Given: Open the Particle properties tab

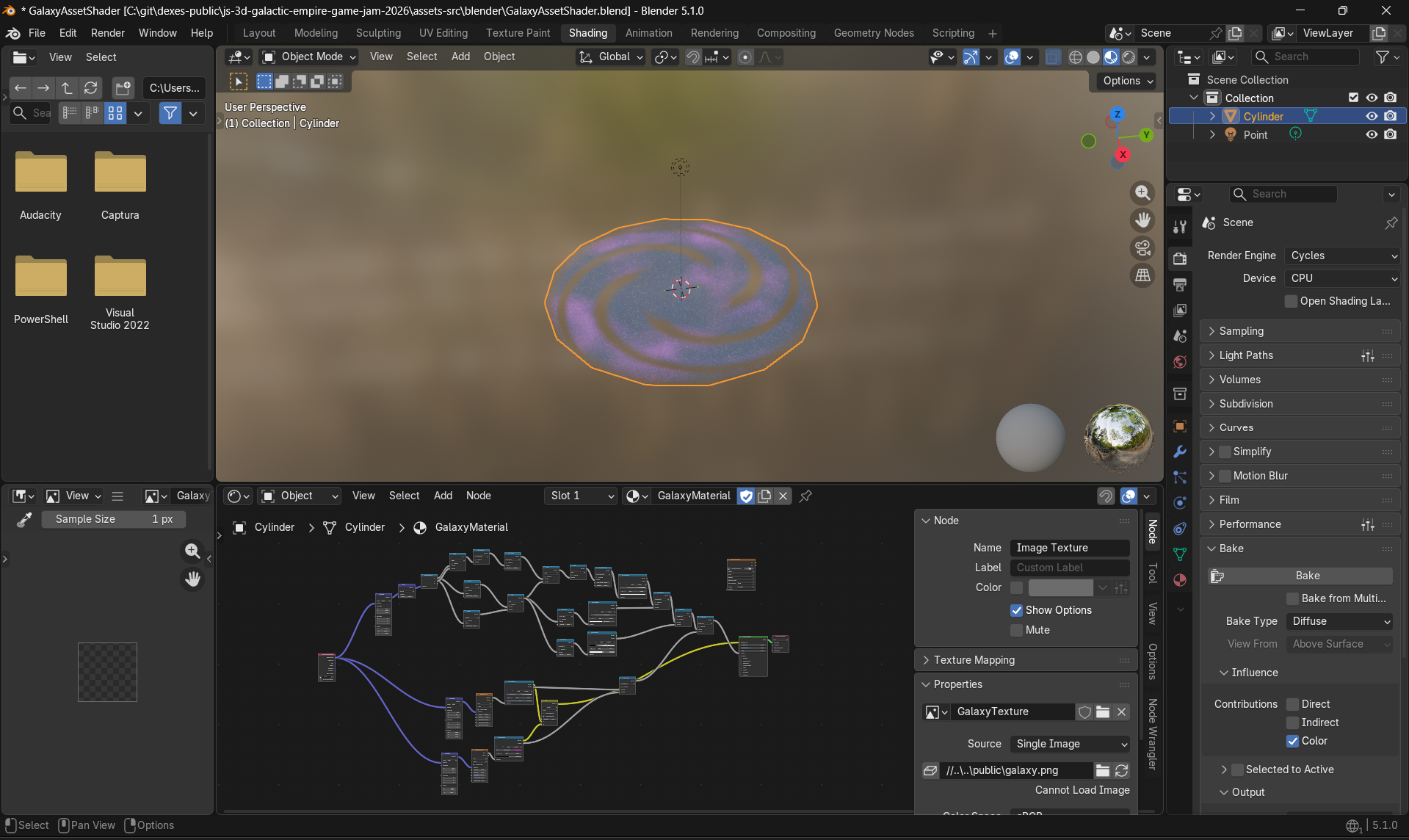Looking at the screenshot, I should click(1180, 477).
